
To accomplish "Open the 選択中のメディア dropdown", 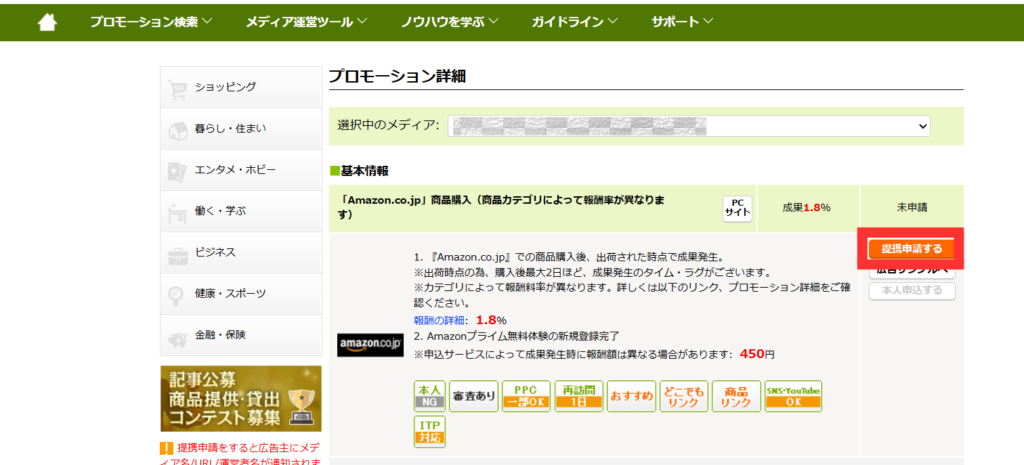I will tap(689, 126).
